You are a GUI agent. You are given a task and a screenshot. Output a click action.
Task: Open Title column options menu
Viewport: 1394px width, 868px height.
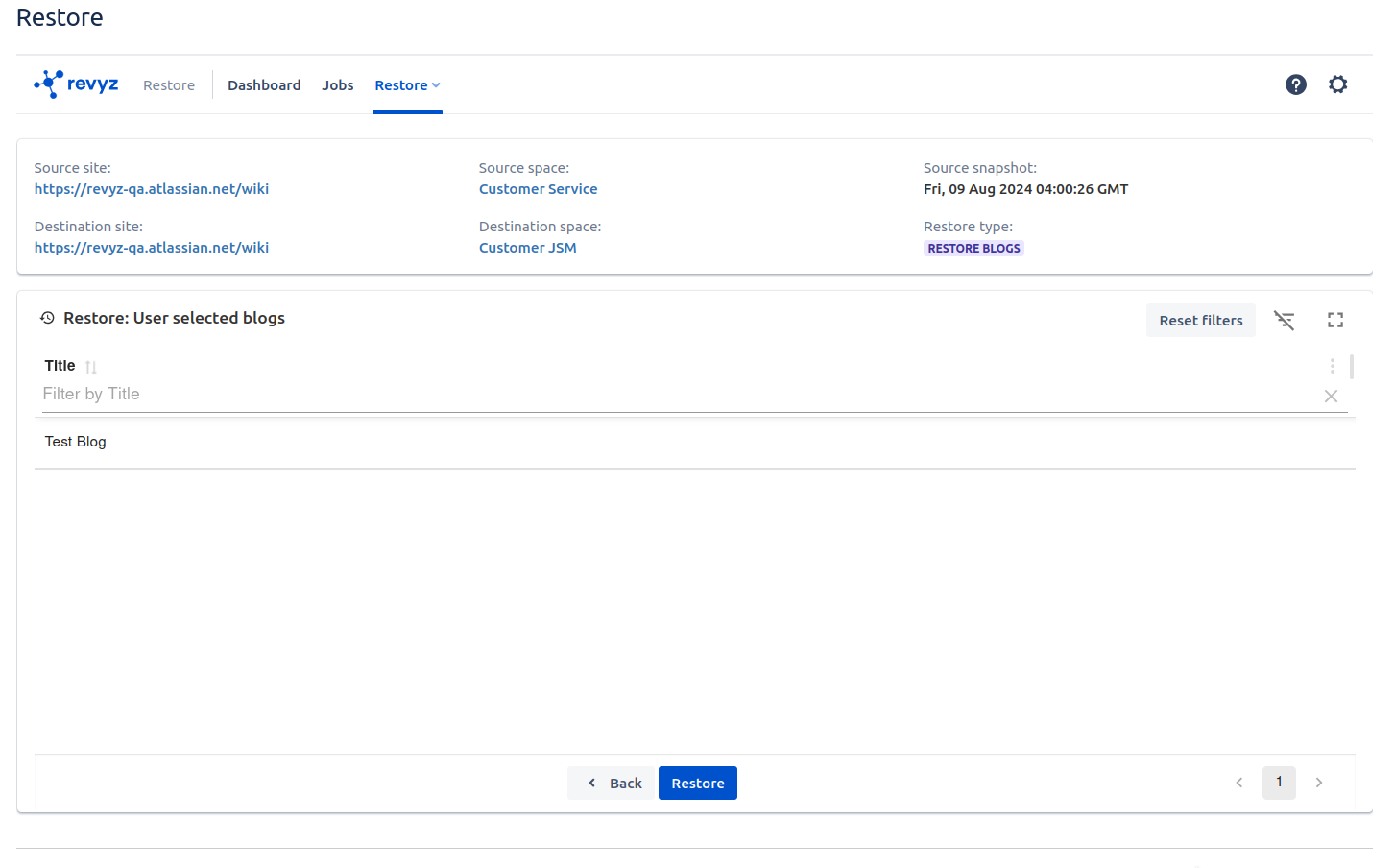1332,366
